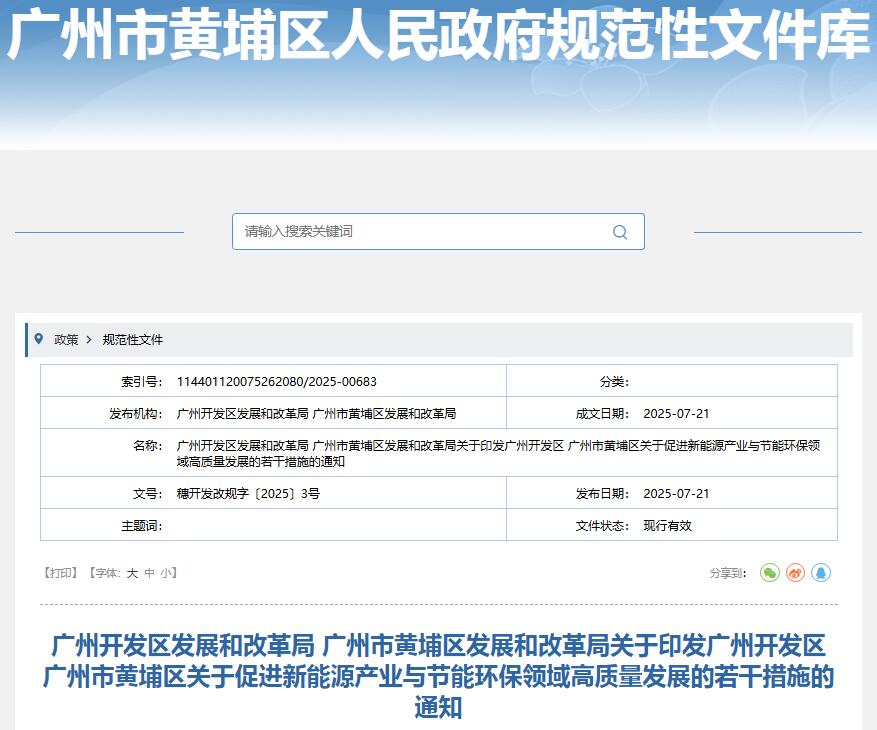This screenshot has height=730, width=877.
Task: Click the keyword search input box
Action: click(420, 231)
